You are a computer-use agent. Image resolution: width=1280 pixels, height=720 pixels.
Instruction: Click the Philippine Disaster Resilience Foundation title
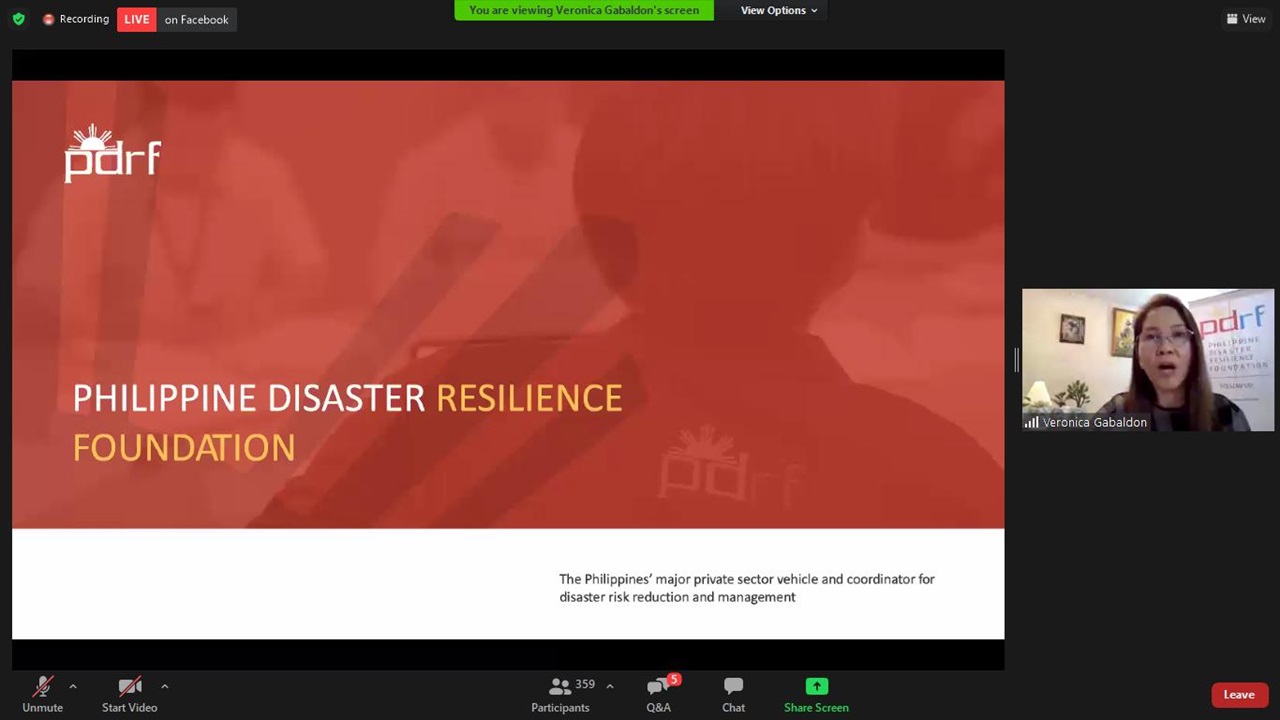pos(347,422)
